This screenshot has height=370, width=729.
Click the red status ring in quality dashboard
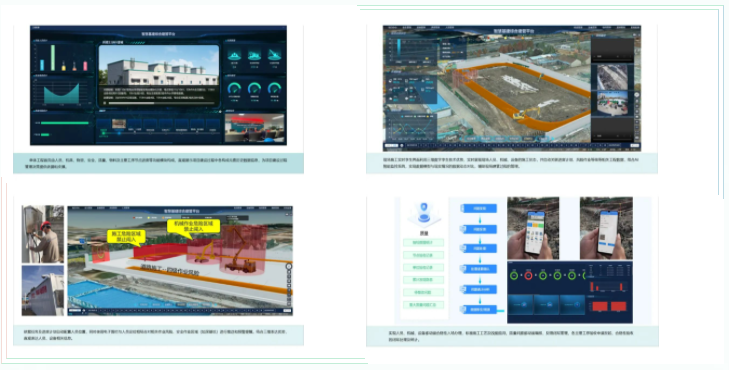point(528,276)
